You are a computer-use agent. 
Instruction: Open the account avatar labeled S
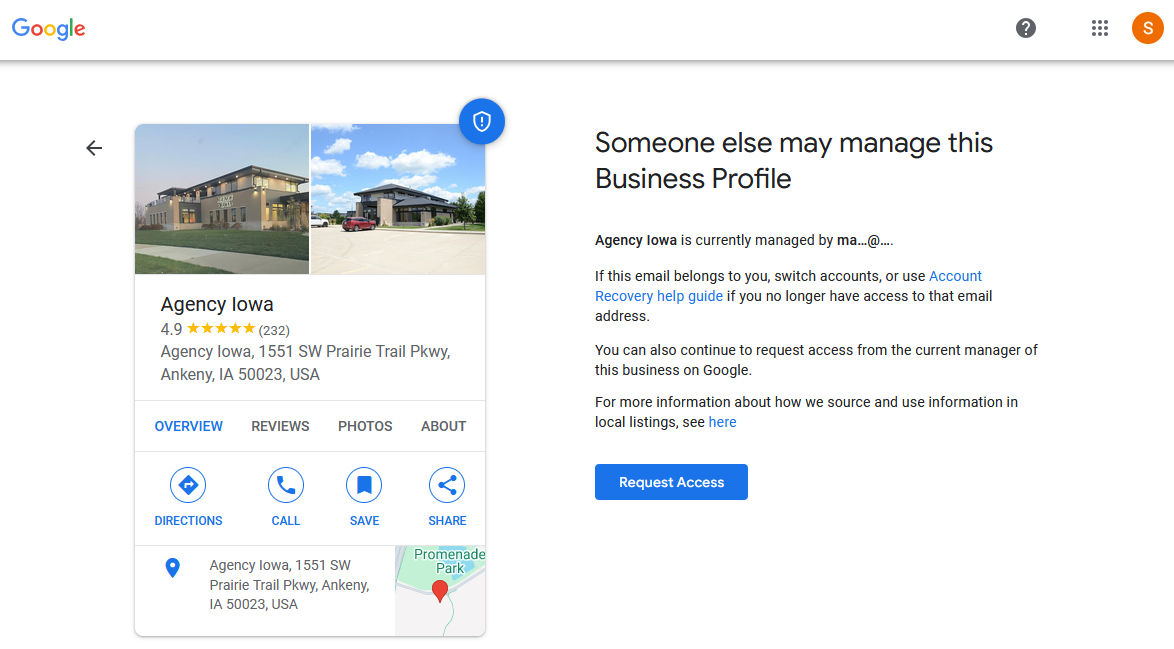[x=1147, y=28]
